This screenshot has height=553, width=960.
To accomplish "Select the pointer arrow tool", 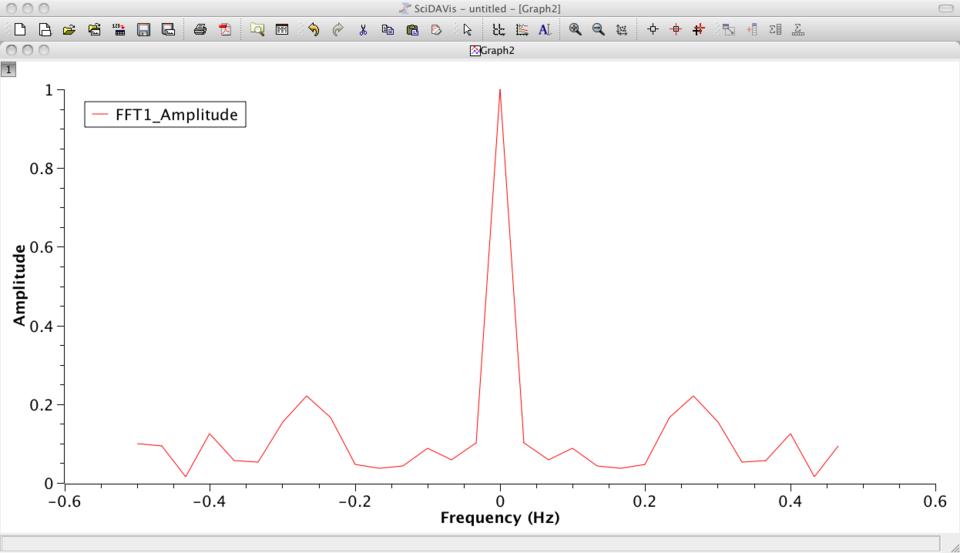I will [467, 30].
